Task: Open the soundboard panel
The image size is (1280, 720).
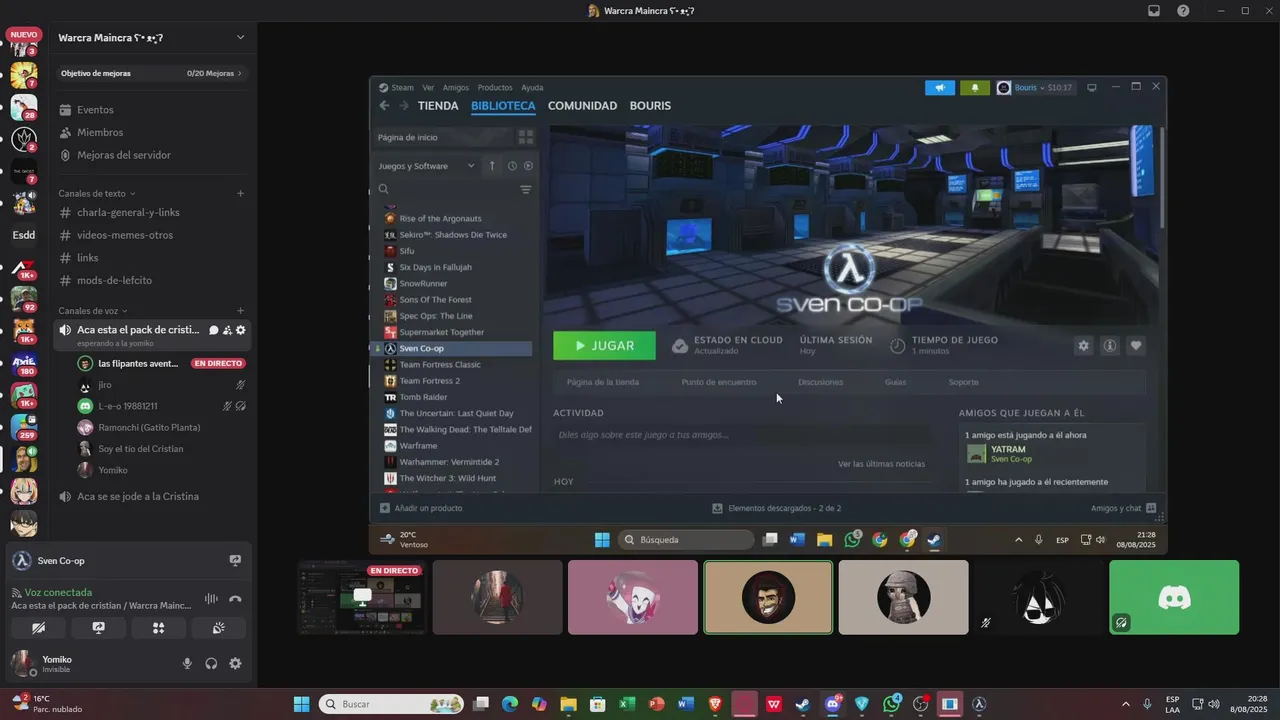Action: 218,628
